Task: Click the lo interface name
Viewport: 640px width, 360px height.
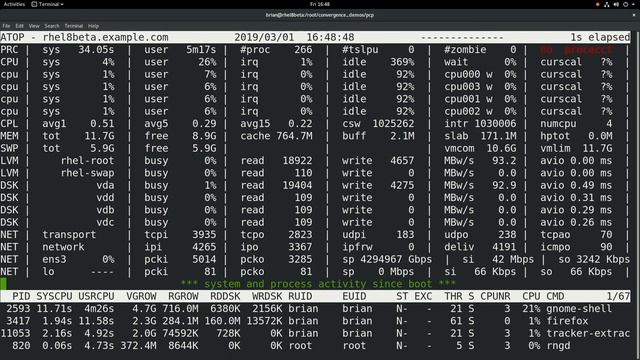Action: [x=48, y=271]
